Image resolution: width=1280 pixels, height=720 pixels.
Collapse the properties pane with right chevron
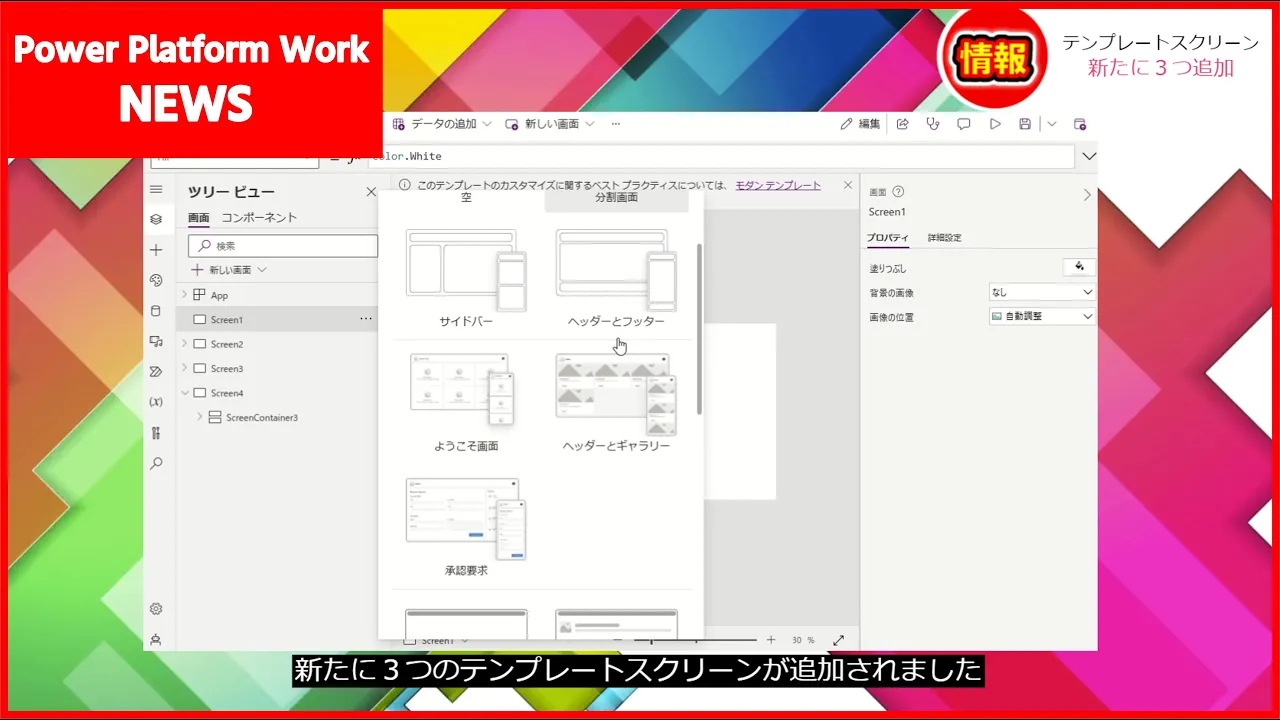1087,195
